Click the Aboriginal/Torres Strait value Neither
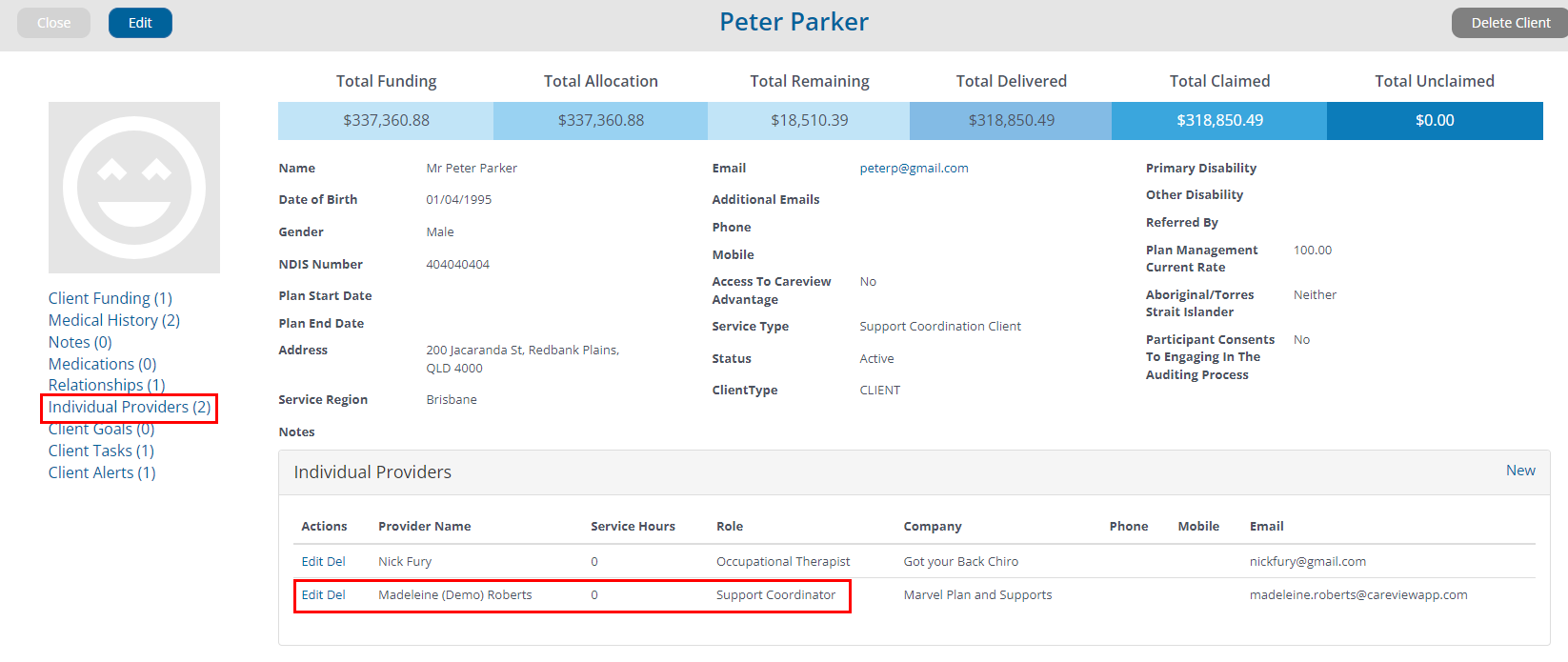This screenshot has height=662, width=1568. (x=1315, y=294)
